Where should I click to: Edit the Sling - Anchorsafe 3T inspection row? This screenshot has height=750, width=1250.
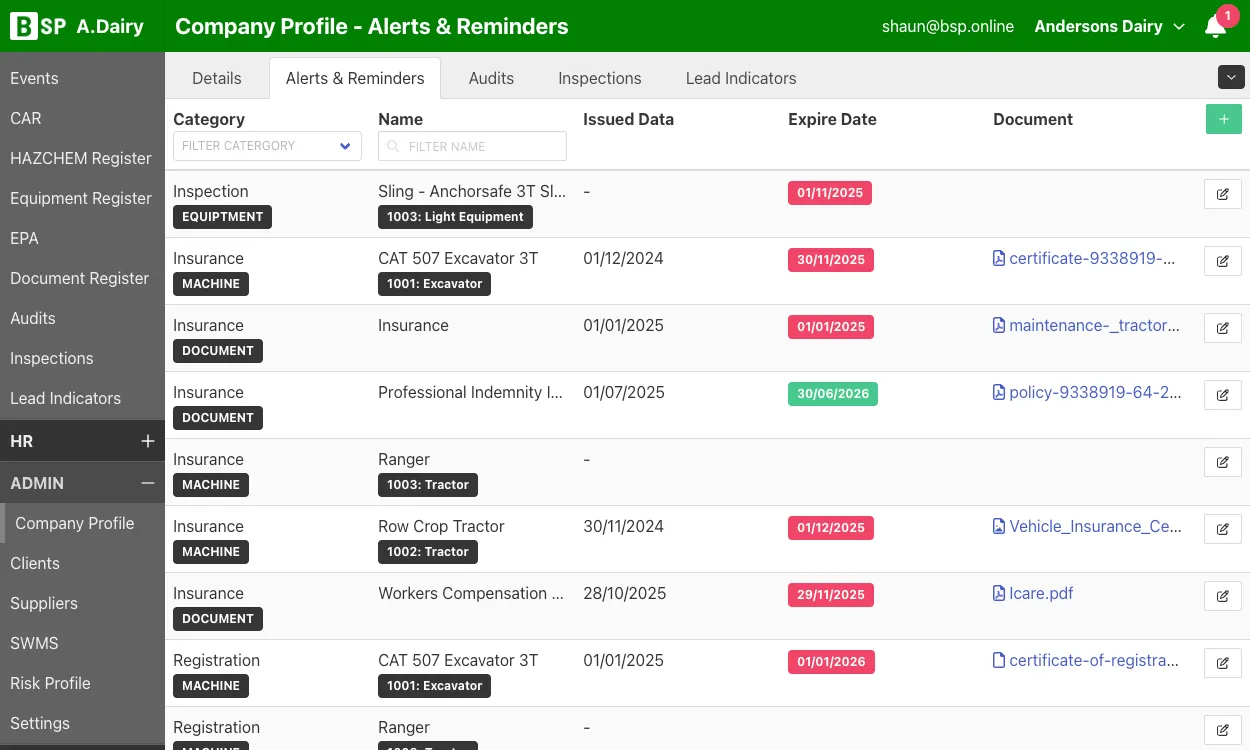point(1223,194)
